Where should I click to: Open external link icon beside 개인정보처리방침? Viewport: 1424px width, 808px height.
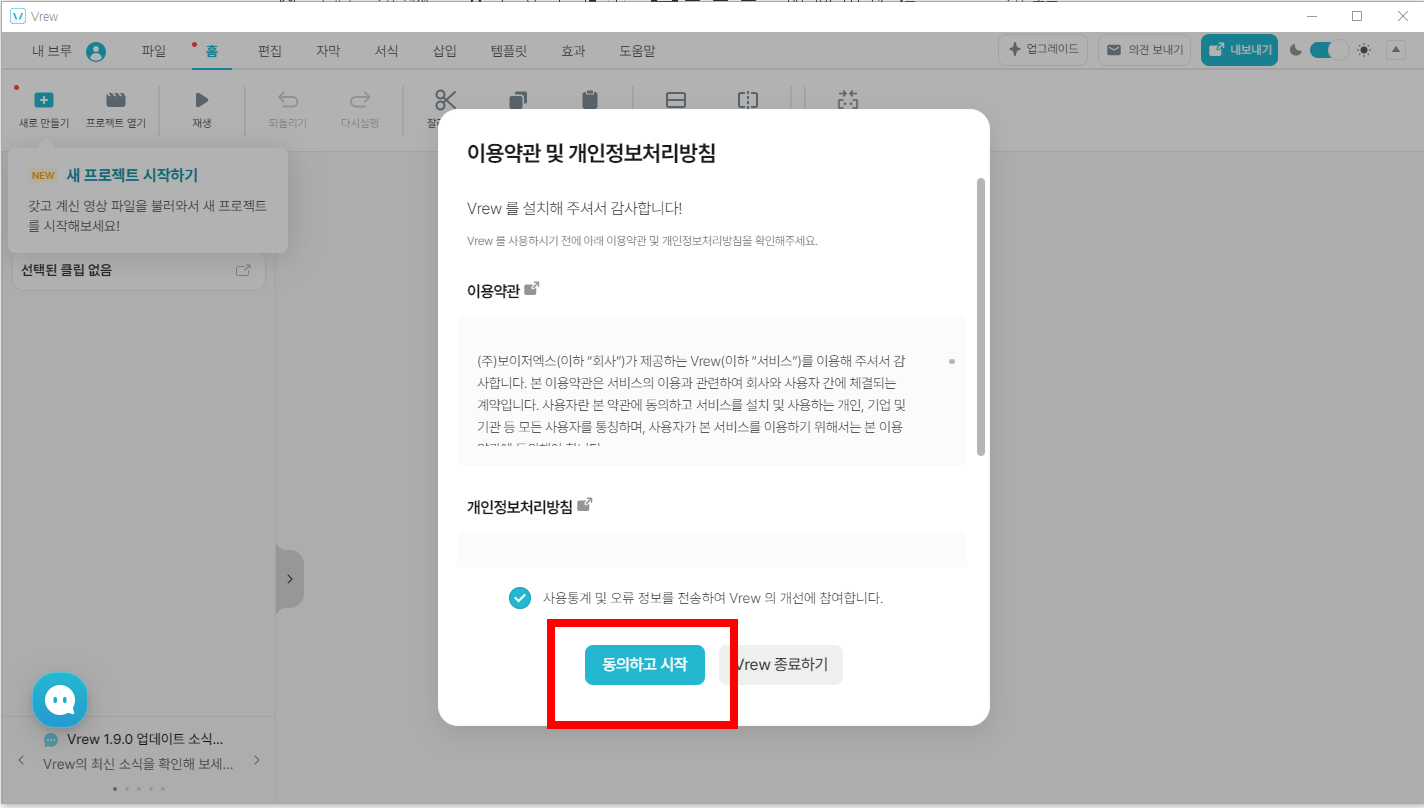pyautogui.click(x=585, y=505)
